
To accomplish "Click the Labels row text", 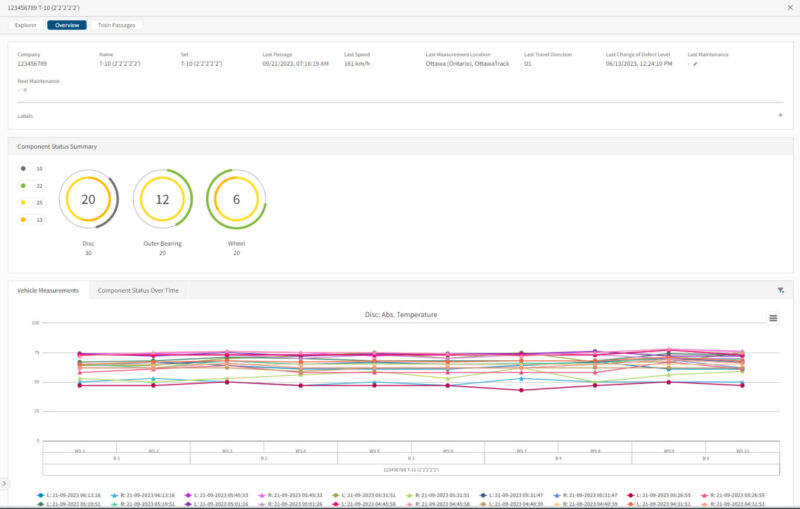I will [25, 116].
